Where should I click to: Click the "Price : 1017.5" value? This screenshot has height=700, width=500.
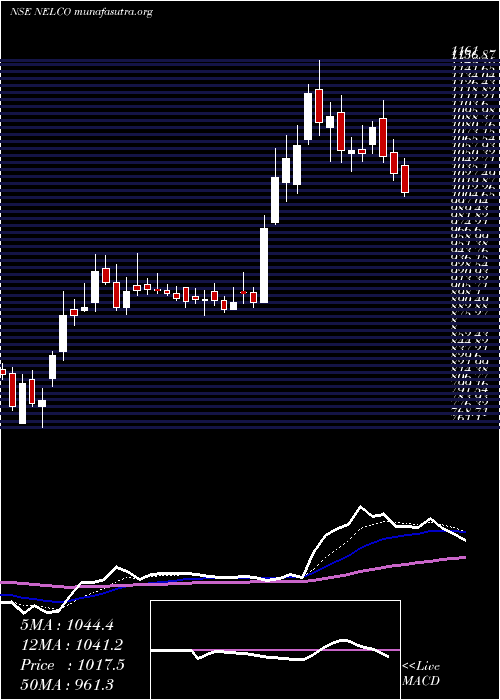[72, 665]
